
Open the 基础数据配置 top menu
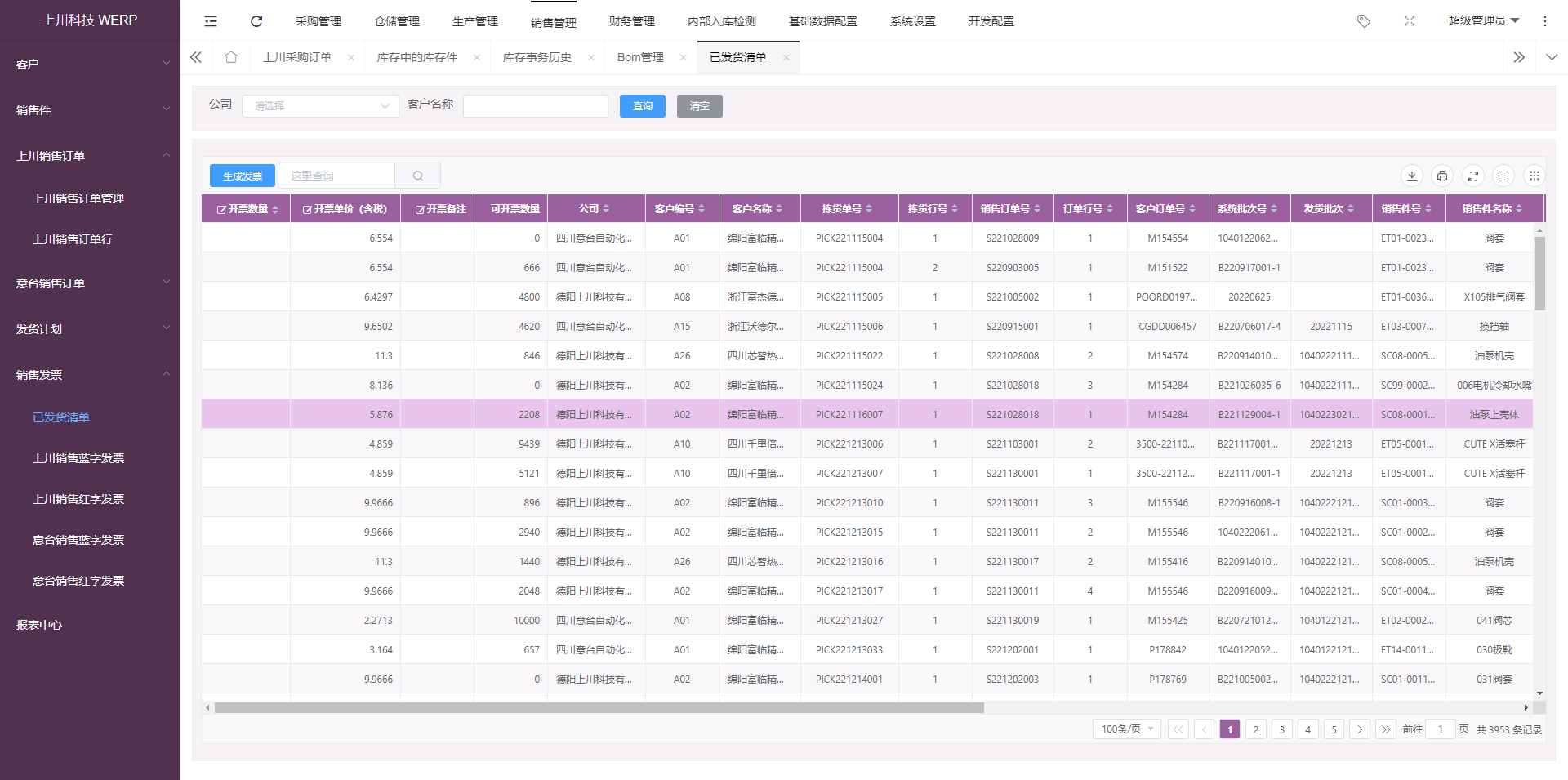pyautogui.click(x=823, y=22)
